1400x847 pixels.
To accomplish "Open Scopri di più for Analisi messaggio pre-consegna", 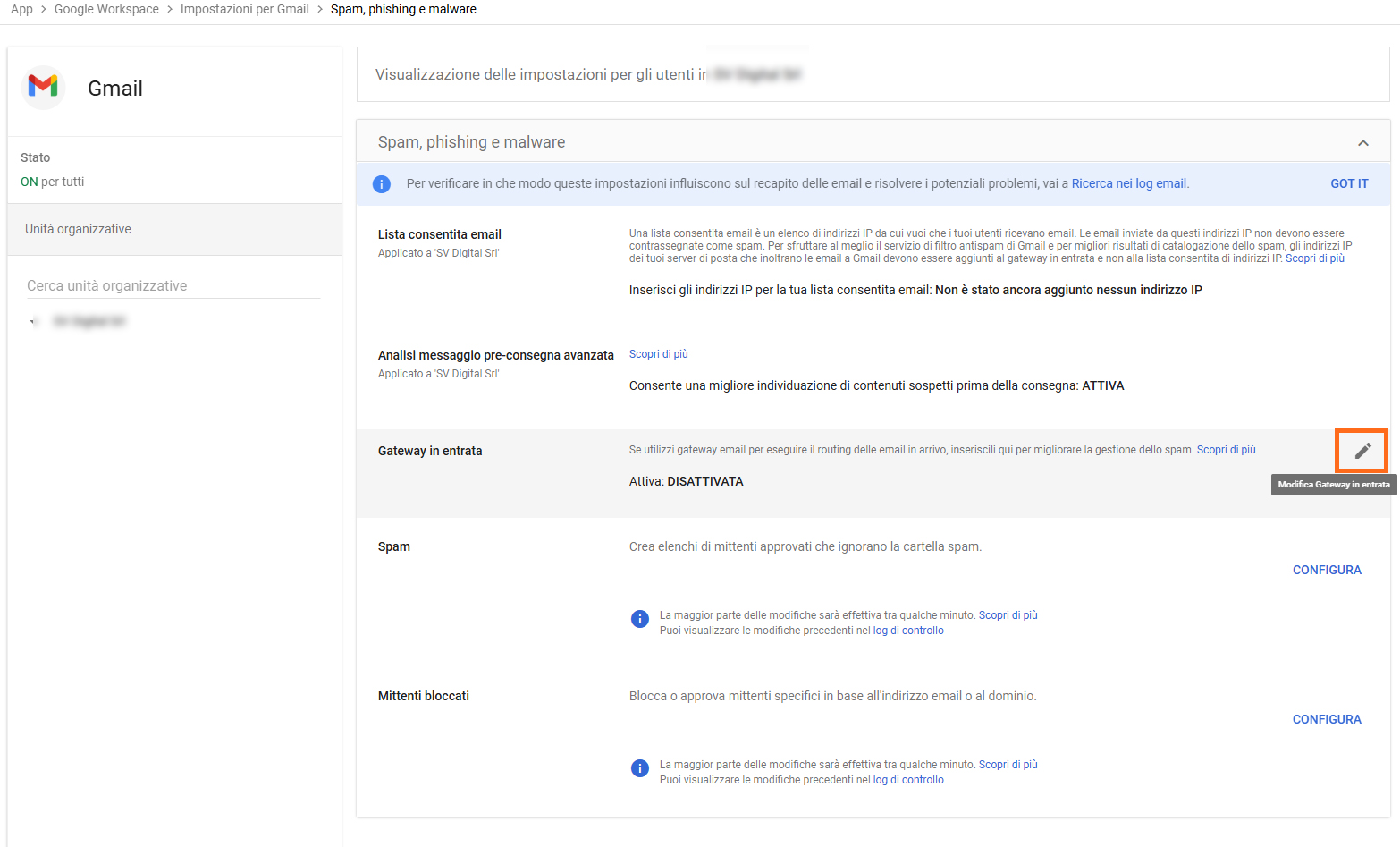I will tap(658, 354).
